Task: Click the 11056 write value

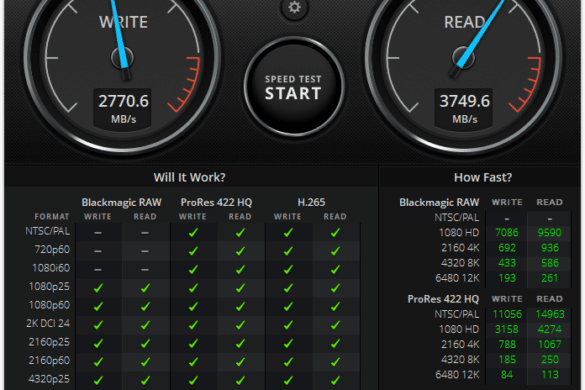Action: pyautogui.click(x=507, y=314)
